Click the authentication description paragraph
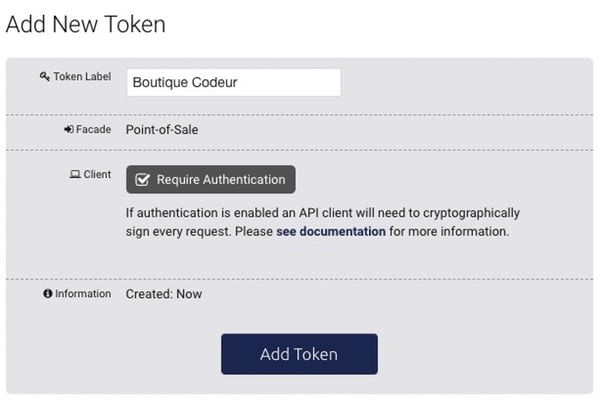Image resolution: width=600 pixels, height=400 pixels. pos(320,222)
